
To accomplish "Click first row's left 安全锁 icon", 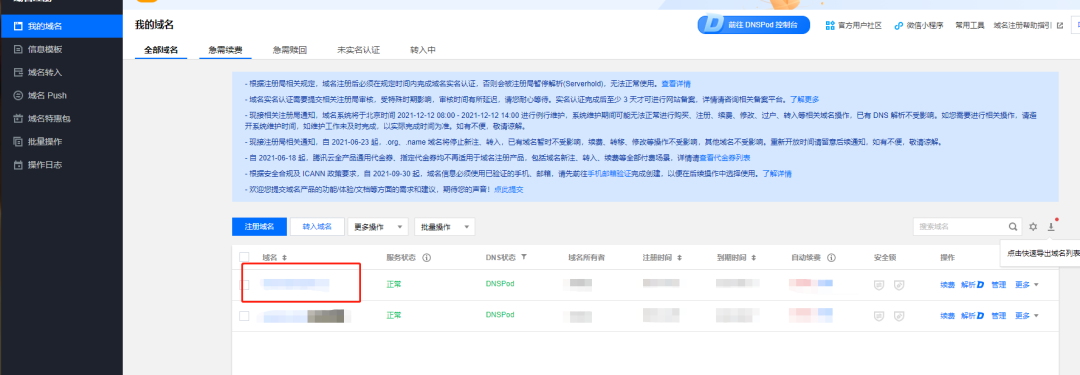I will tap(879, 285).
